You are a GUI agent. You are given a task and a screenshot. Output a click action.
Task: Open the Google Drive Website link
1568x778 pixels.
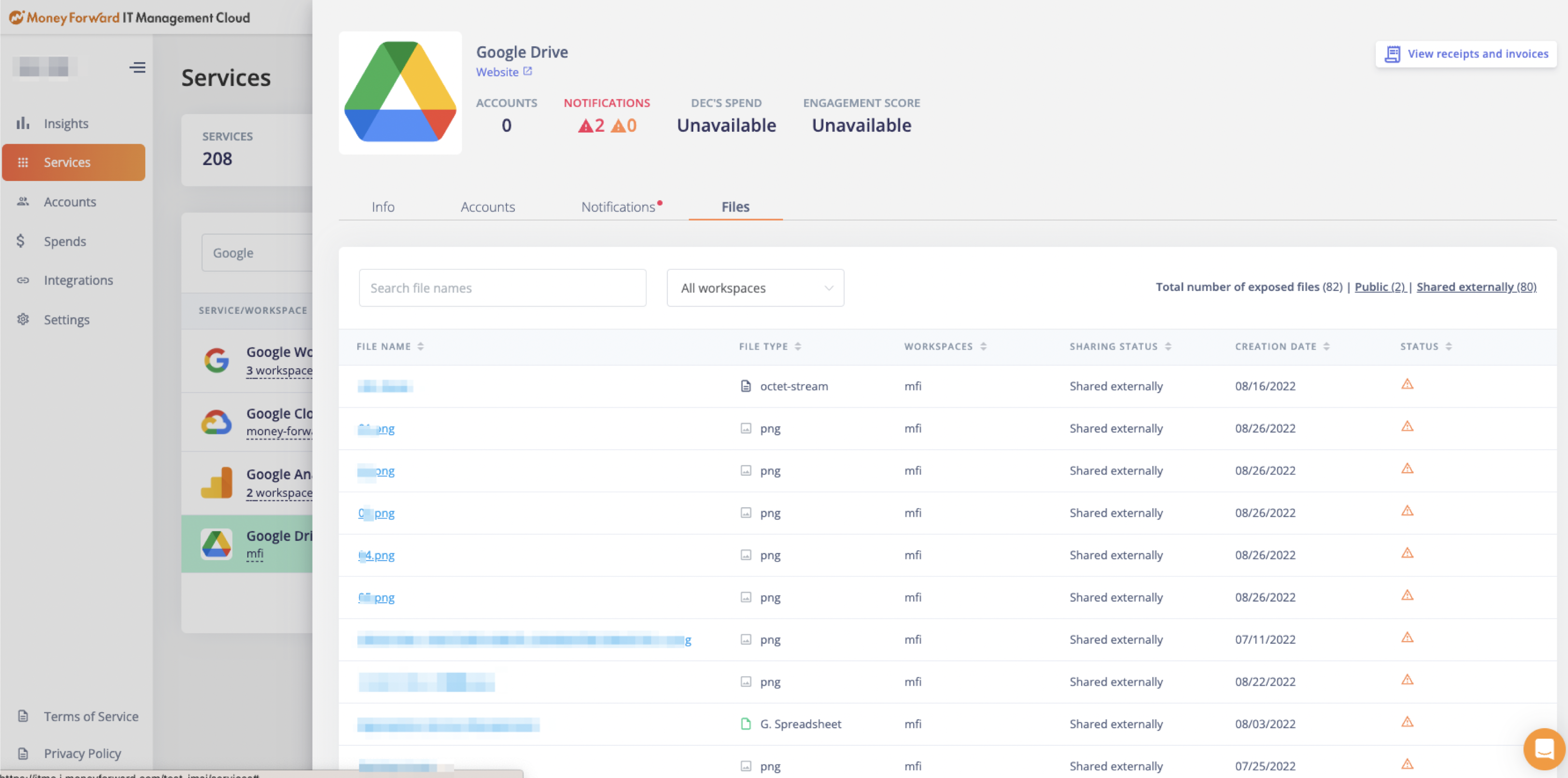tap(497, 72)
